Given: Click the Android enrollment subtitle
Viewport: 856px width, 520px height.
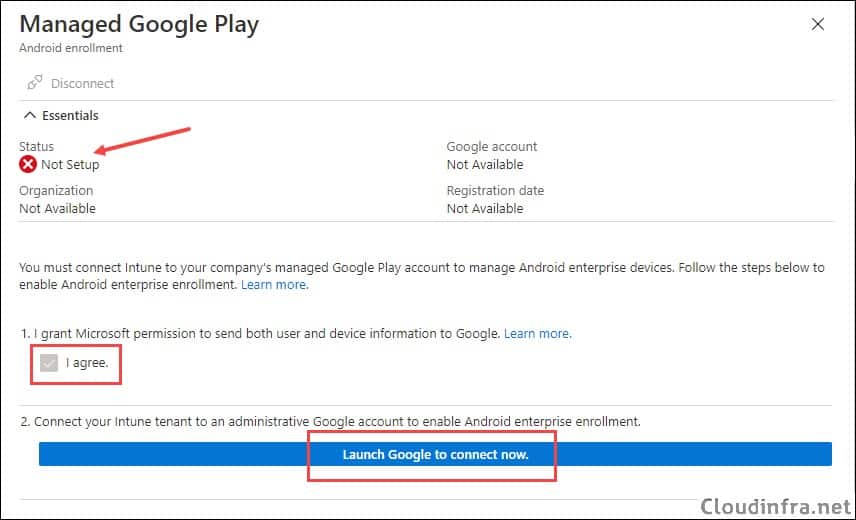Looking at the screenshot, I should (x=71, y=48).
